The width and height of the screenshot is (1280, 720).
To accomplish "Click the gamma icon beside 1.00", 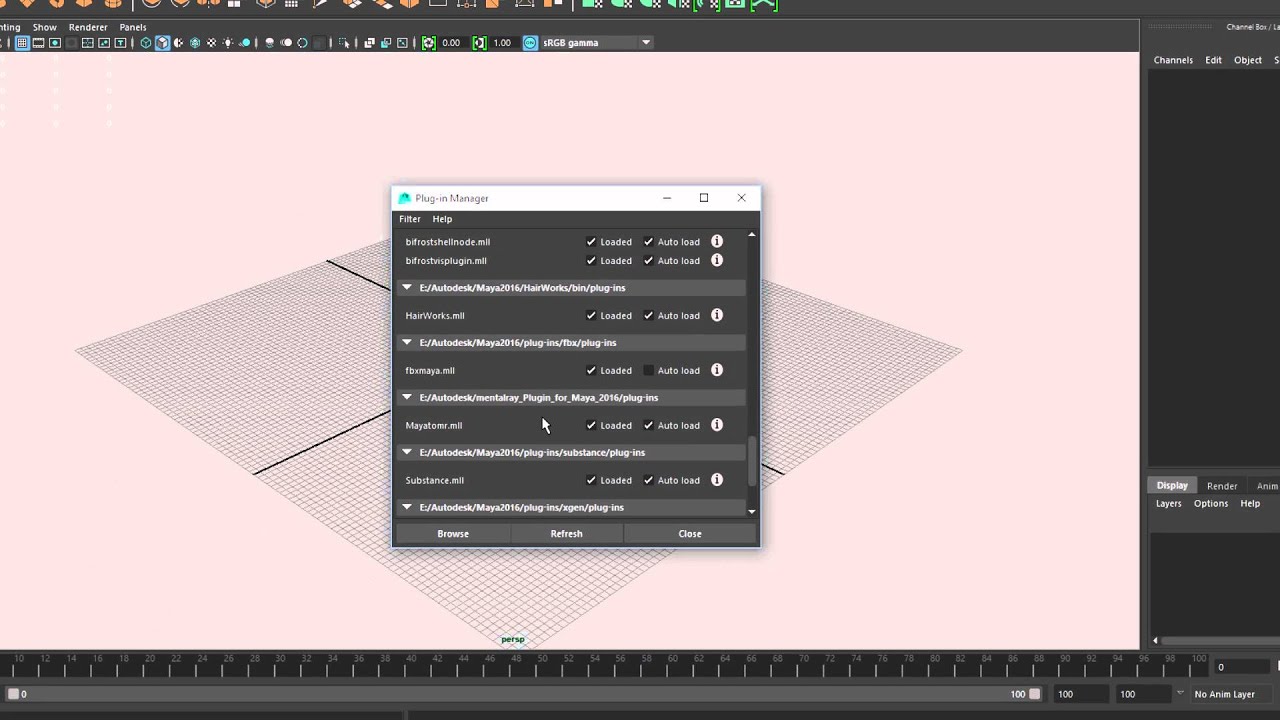I will [x=479, y=43].
